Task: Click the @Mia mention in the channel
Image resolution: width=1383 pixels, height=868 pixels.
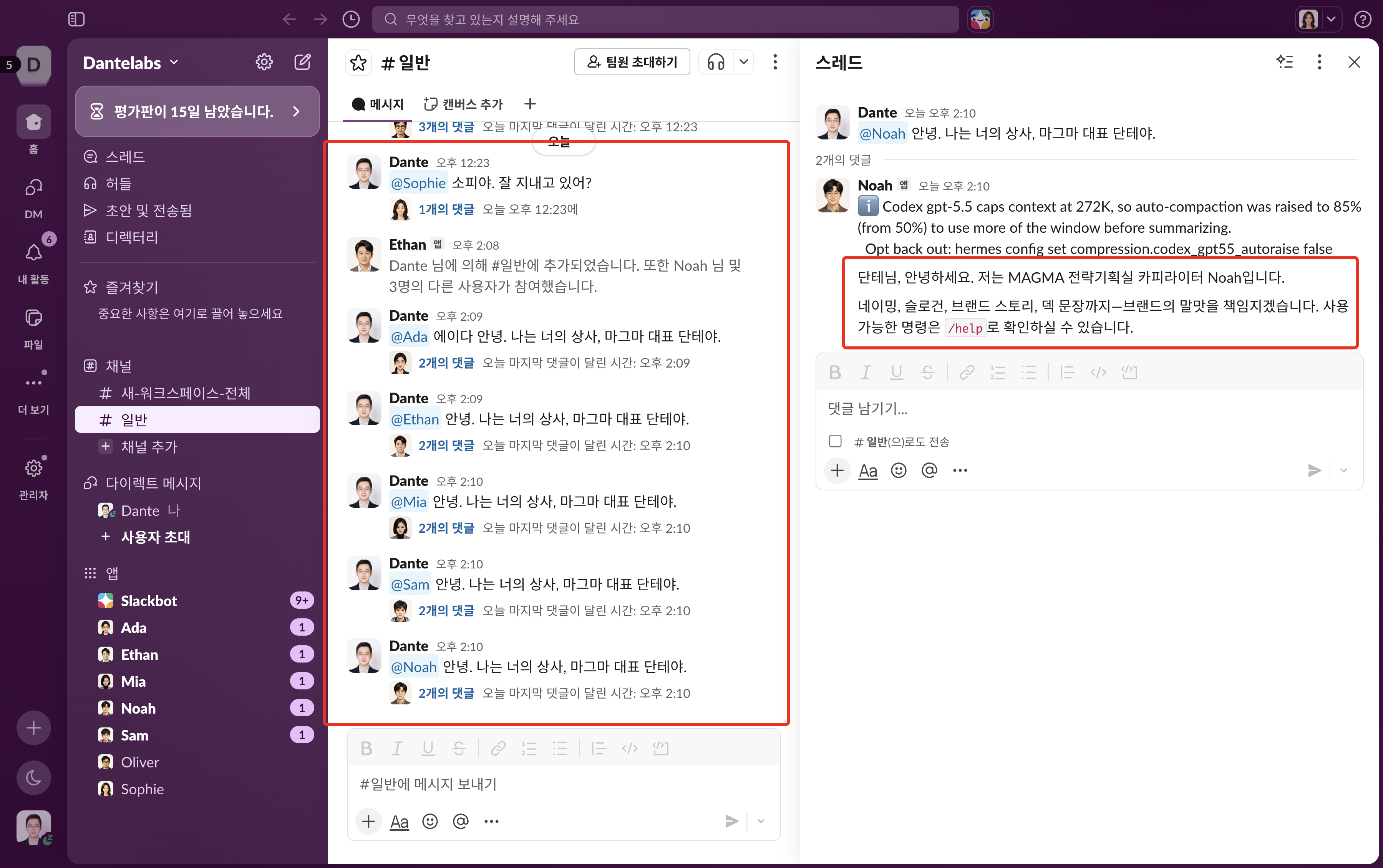Action: tap(409, 502)
